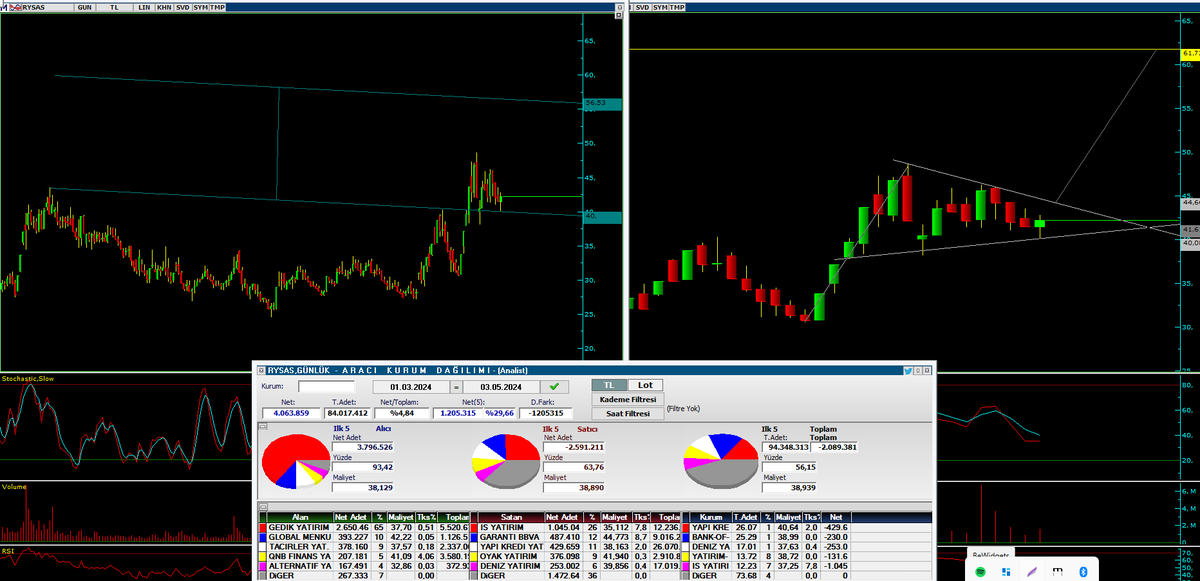Click TL currency tab on left chart
Screen dimensions: 1200x581
coord(115,7)
